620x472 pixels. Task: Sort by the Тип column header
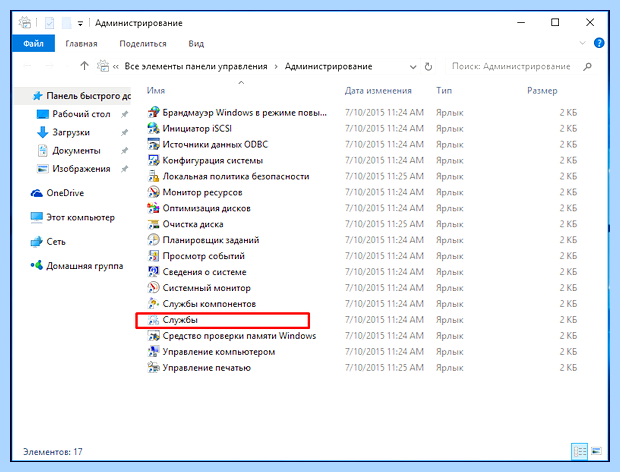coord(444,91)
